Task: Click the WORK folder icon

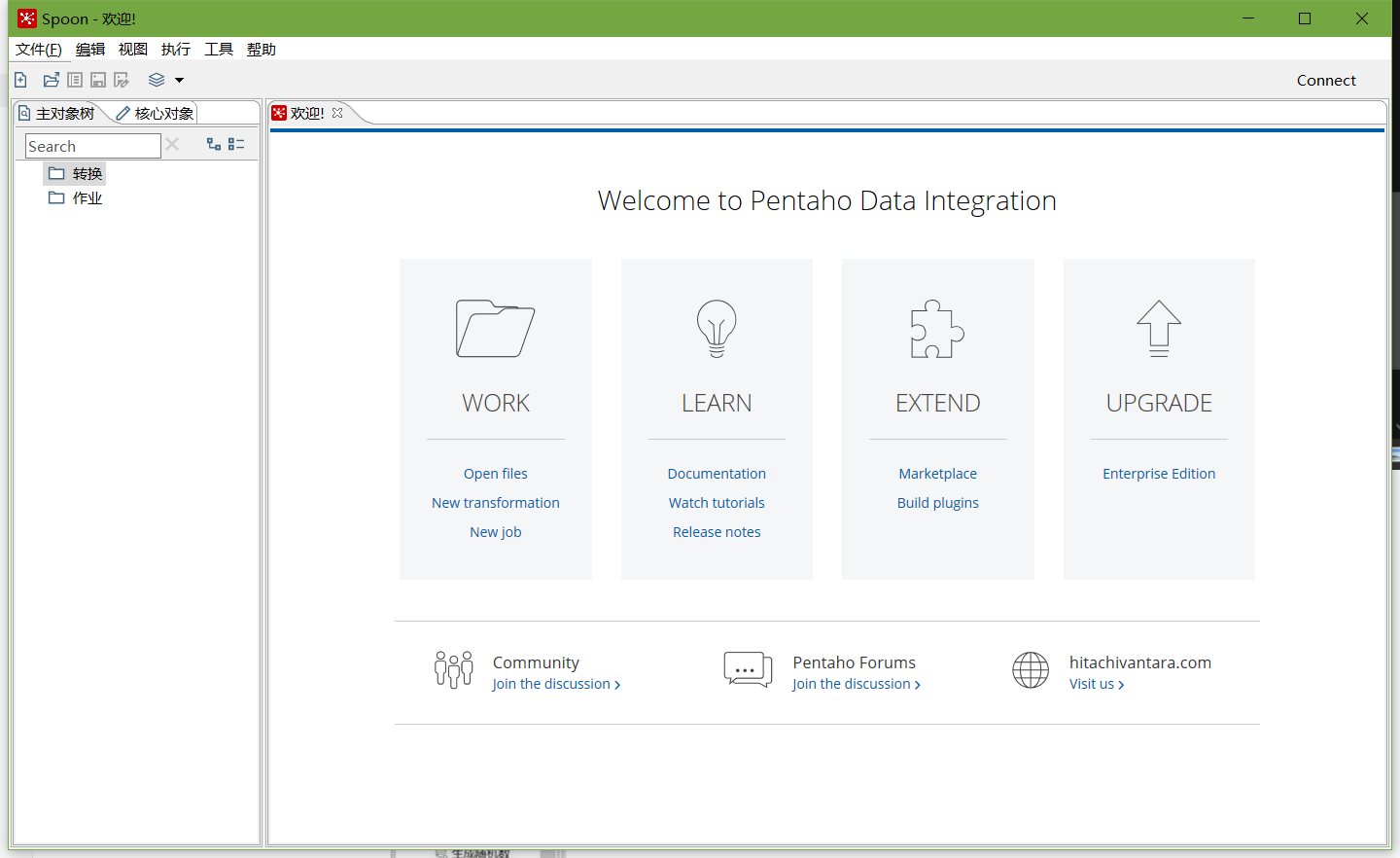Action: [x=495, y=329]
